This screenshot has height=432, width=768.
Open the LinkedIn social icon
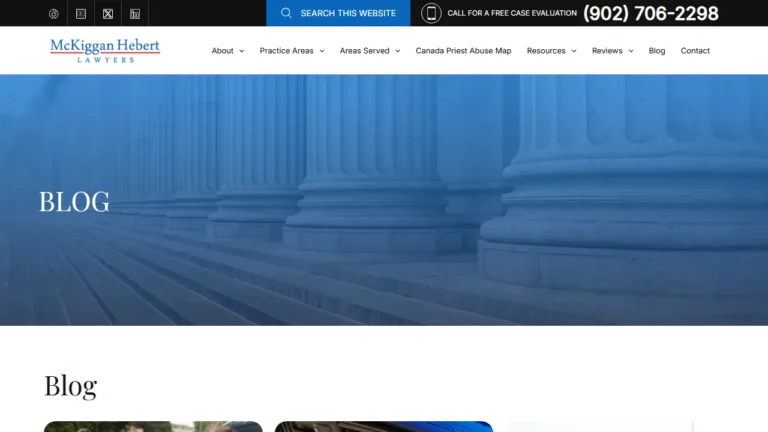[x=135, y=14]
